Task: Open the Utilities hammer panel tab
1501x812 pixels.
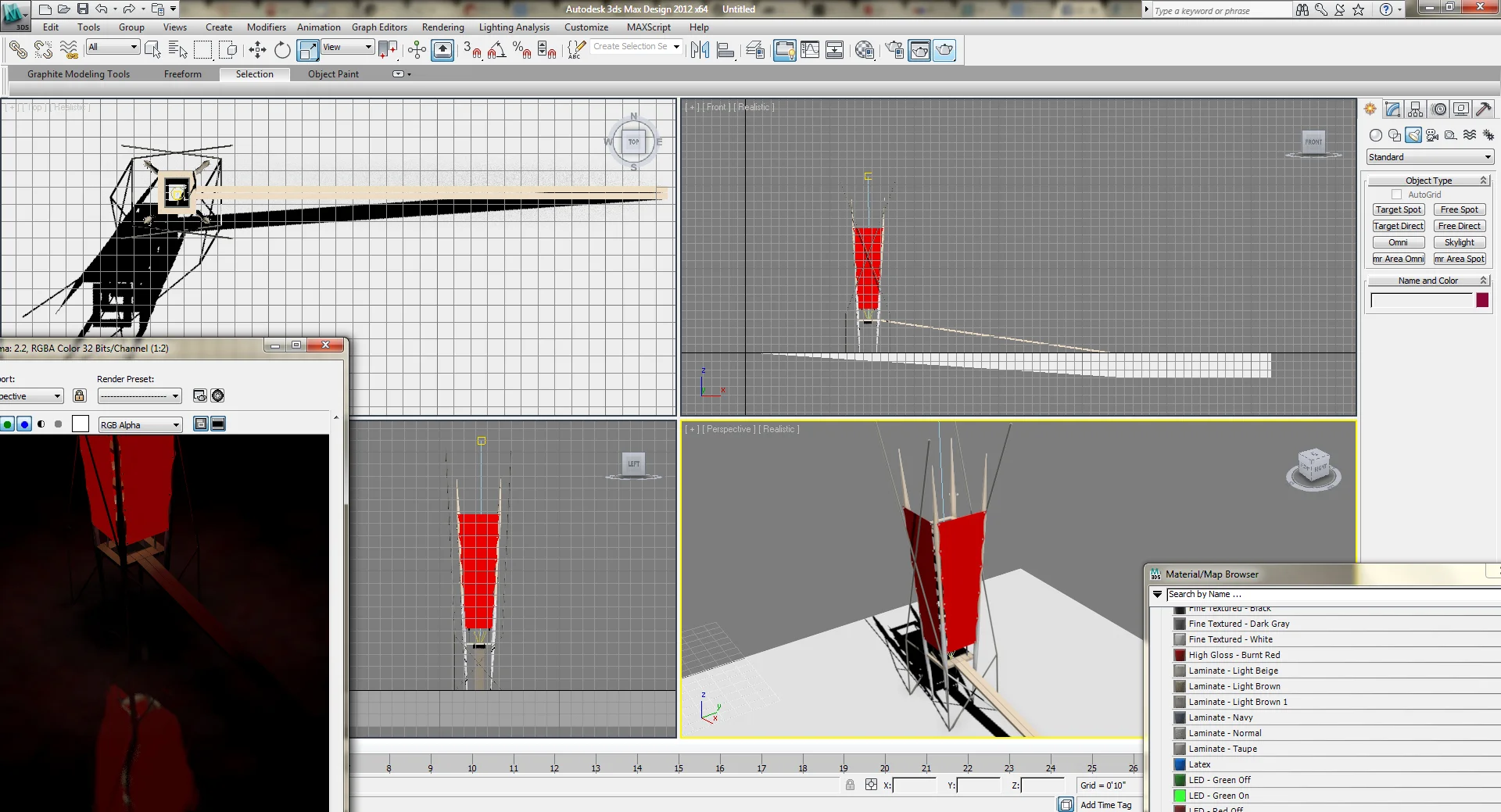Action: tap(1484, 109)
